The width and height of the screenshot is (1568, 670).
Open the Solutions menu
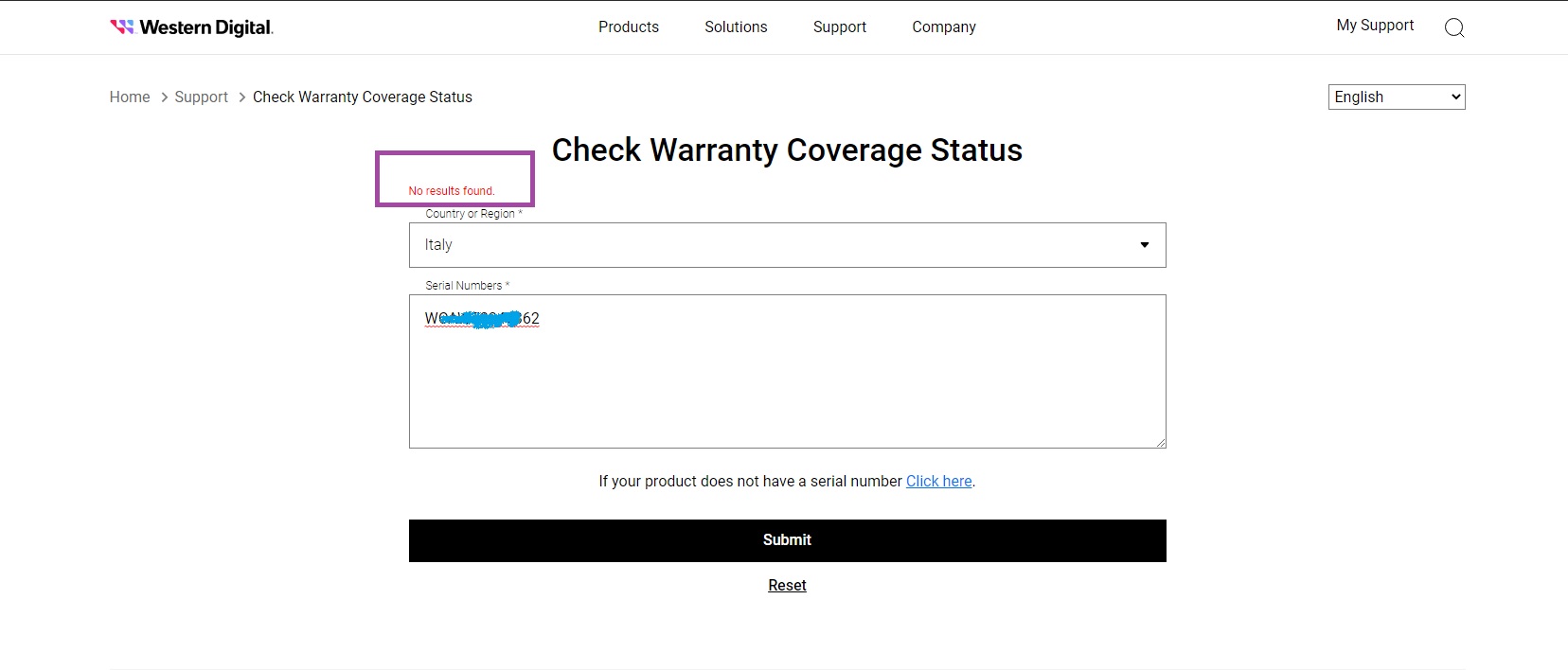tap(736, 27)
